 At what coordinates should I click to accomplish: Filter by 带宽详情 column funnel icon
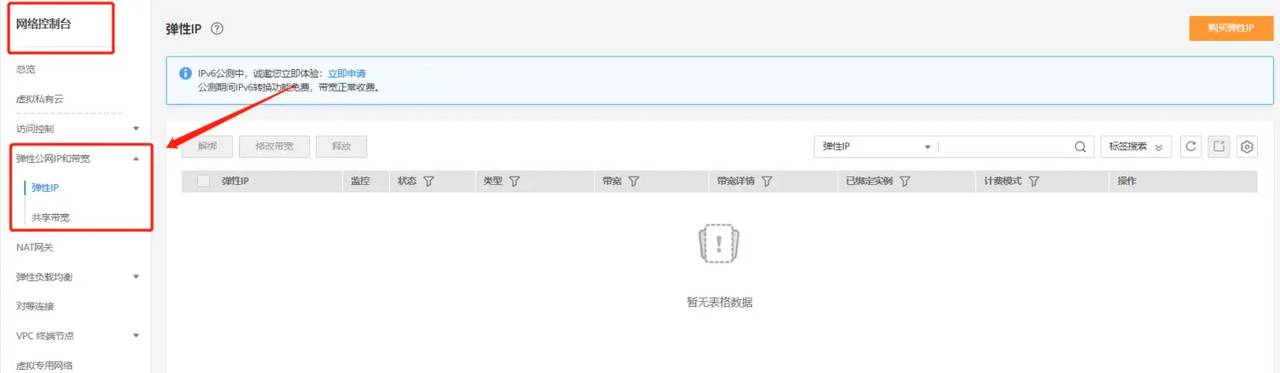[767, 182]
